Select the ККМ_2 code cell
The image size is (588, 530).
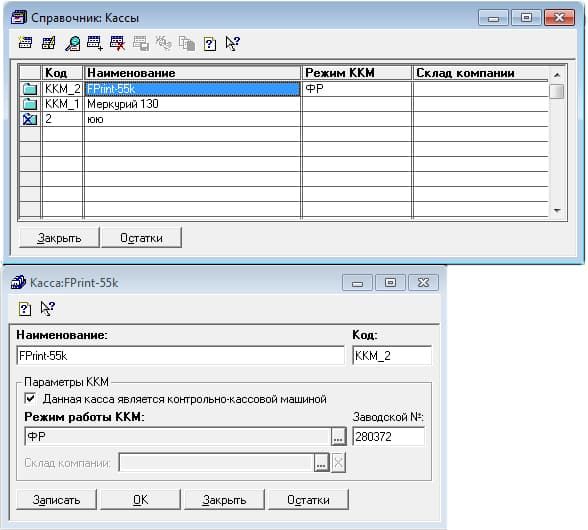tap(62, 89)
